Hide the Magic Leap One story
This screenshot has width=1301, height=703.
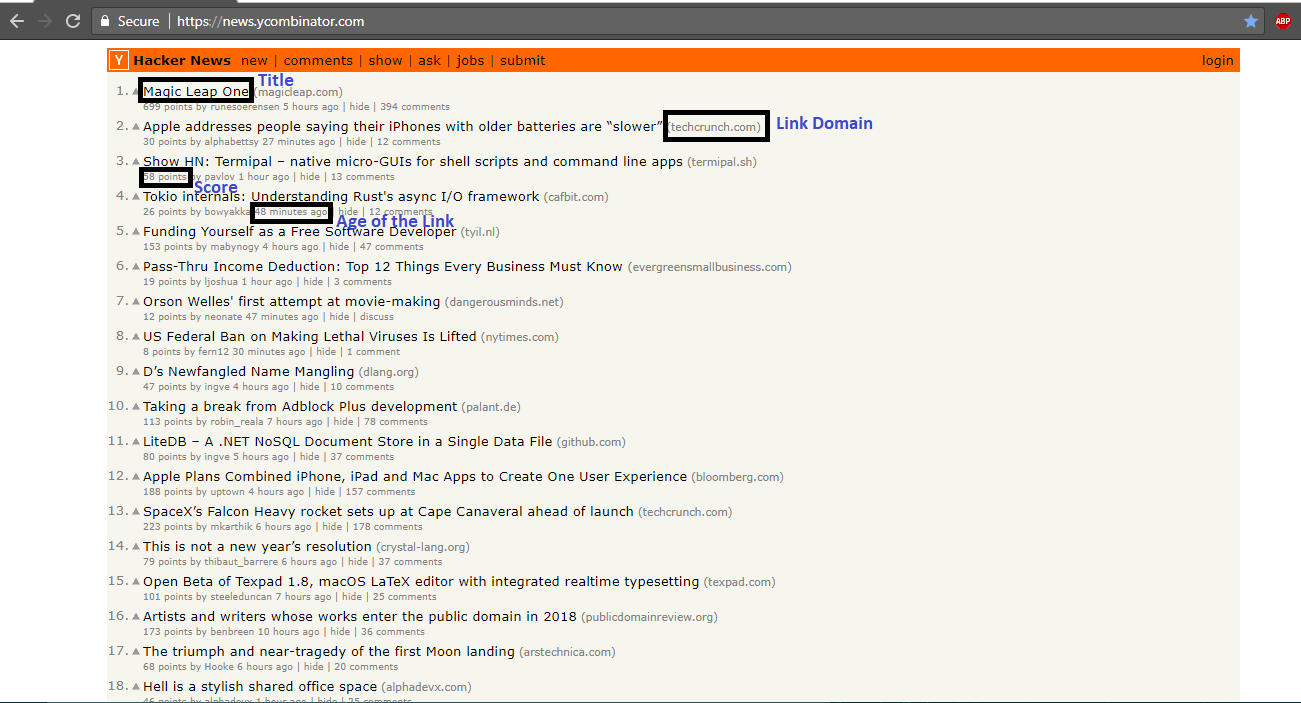tap(359, 107)
